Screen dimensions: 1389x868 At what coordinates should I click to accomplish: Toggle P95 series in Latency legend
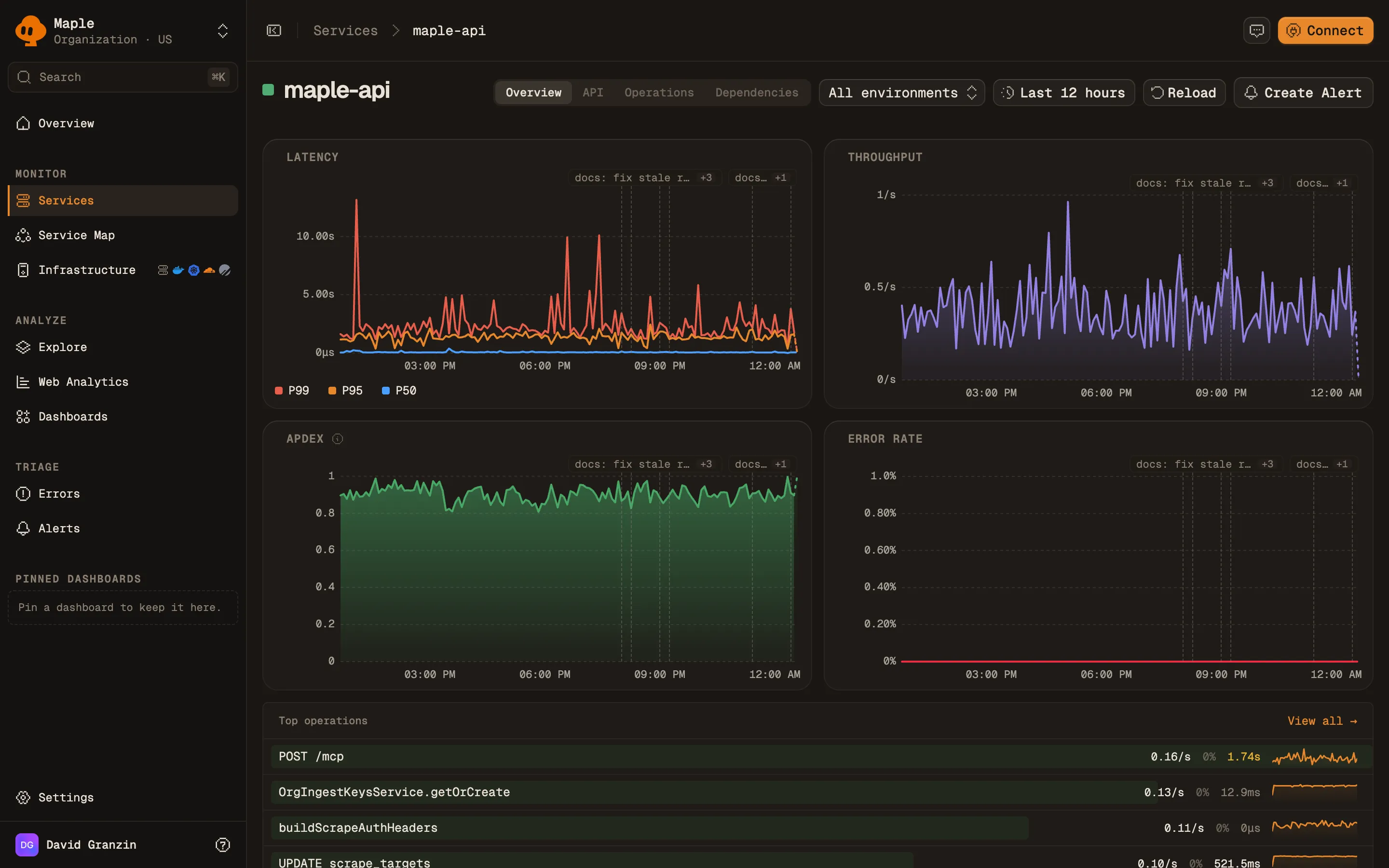tap(345, 391)
